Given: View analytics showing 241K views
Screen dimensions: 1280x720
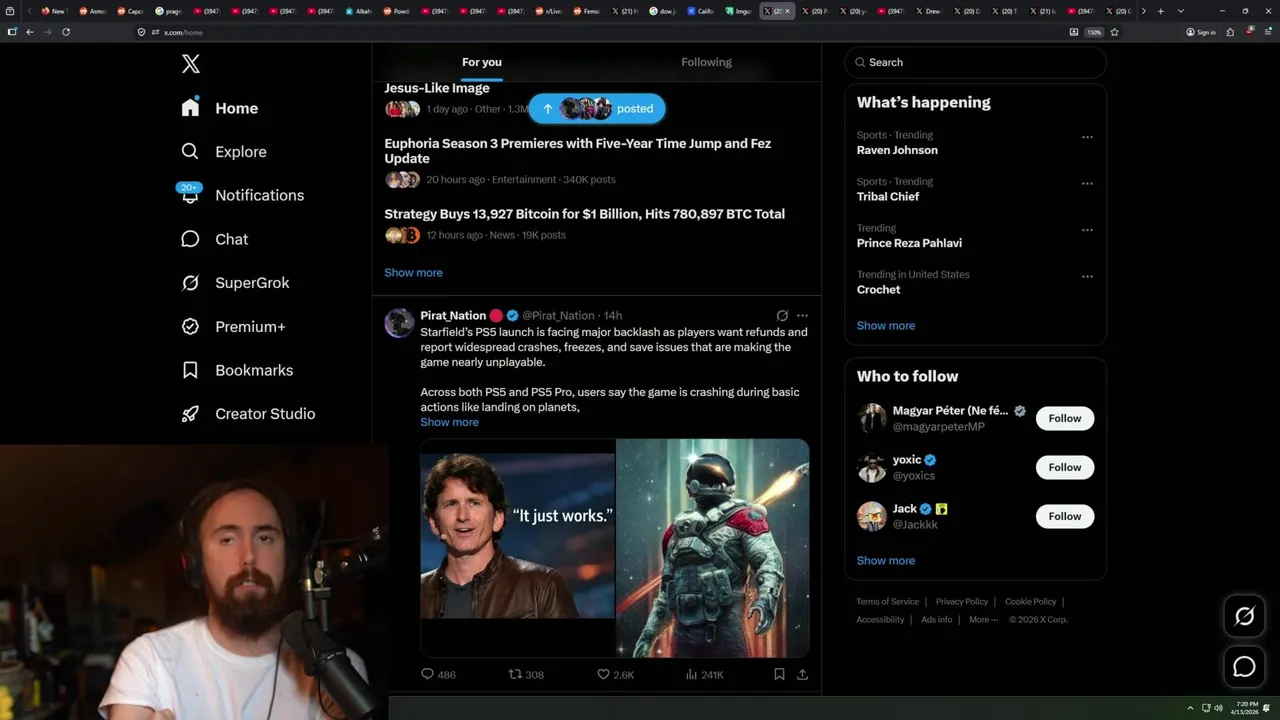Looking at the screenshot, I should tap(704, 675).
